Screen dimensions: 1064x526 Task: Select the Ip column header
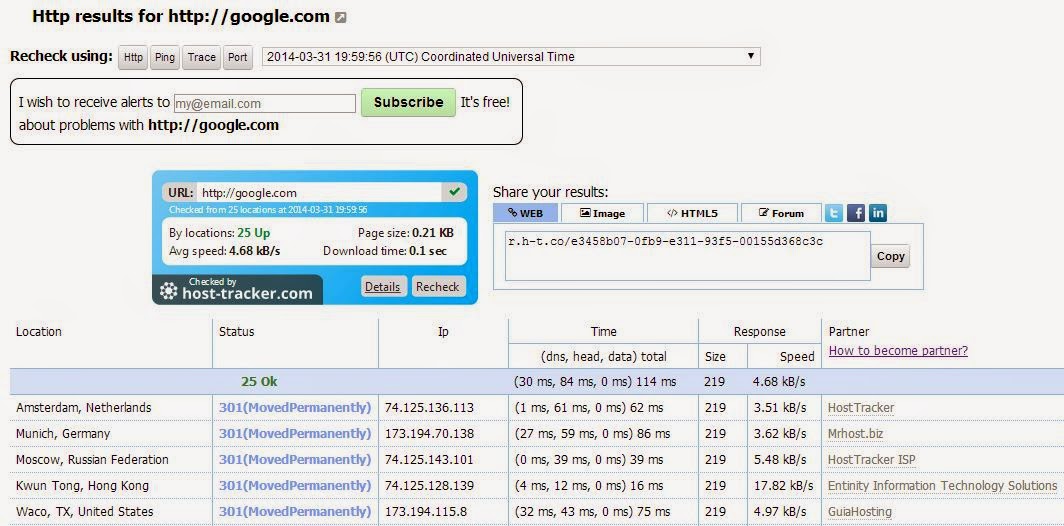[x=443, y=332]
